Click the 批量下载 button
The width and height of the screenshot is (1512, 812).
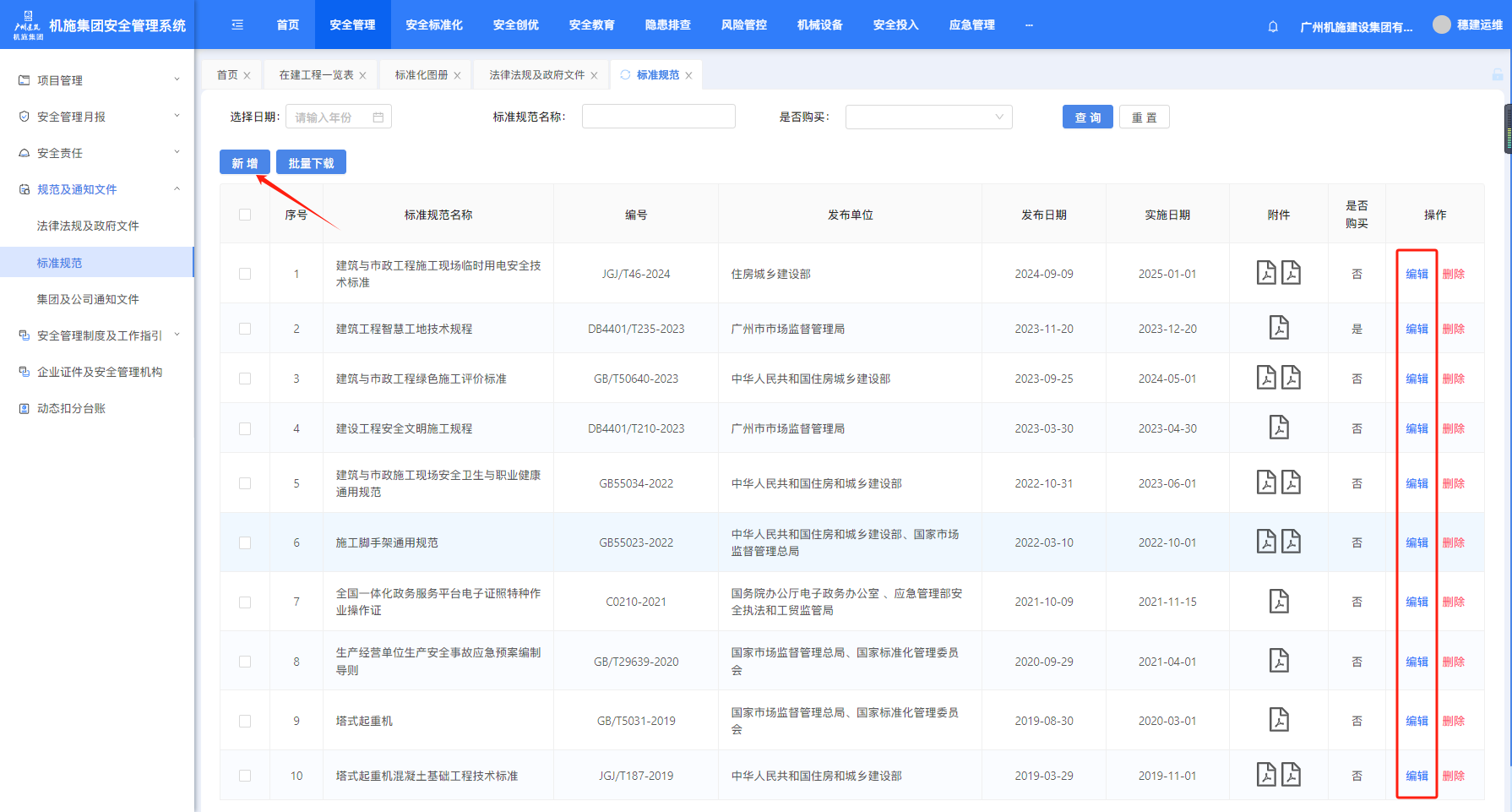pyautogui.click(x=311, y=163)
